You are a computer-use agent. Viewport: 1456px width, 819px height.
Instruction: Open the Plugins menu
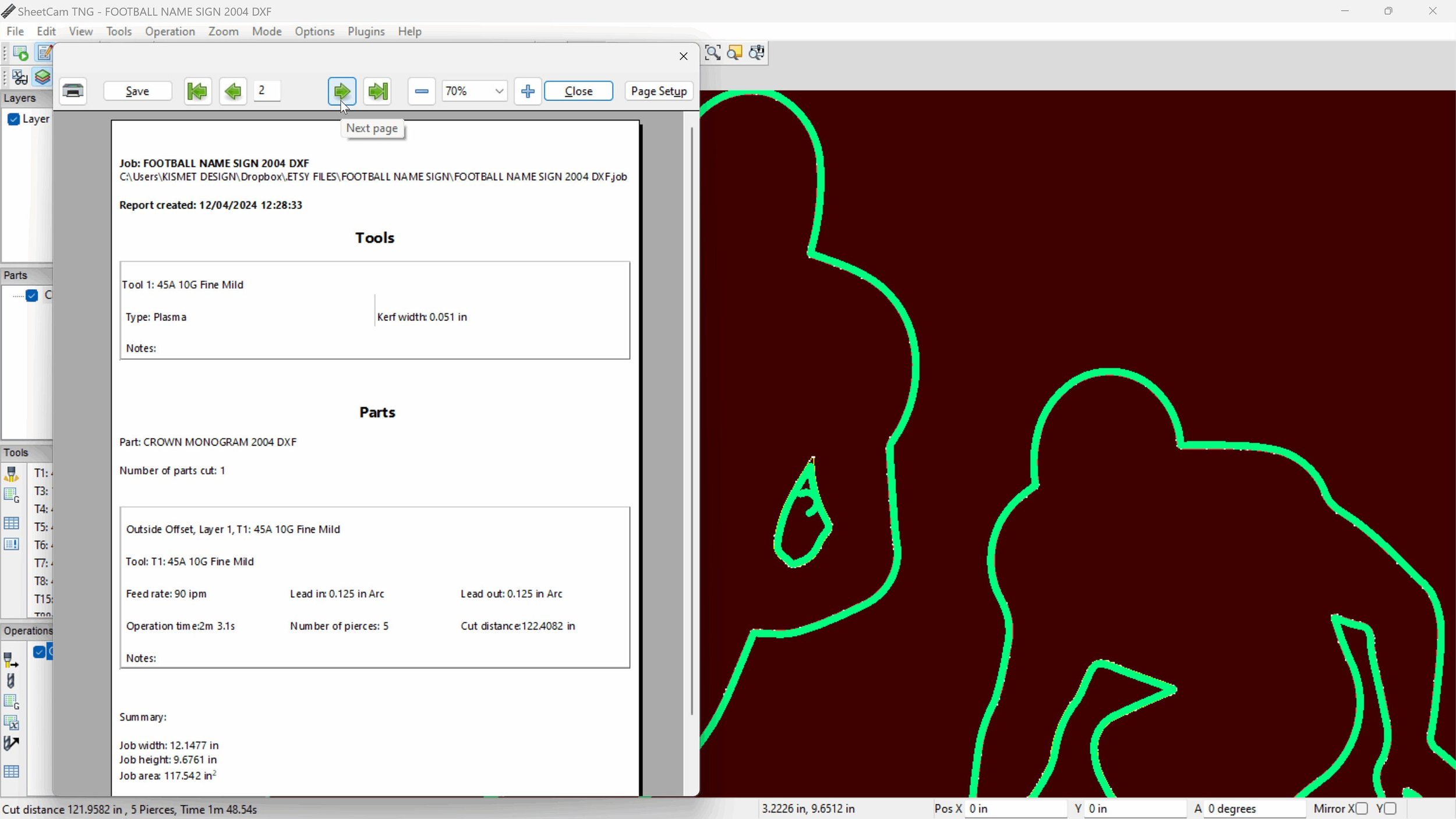click(x=366, y=31)
